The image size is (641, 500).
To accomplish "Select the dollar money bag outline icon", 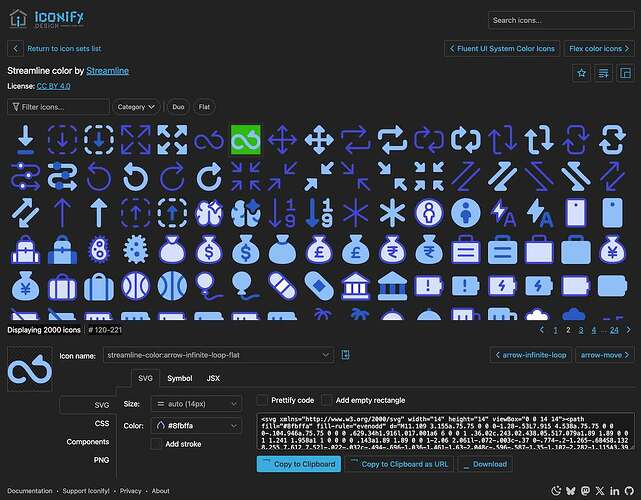I will pyautogui.click(x=209, y=249).
